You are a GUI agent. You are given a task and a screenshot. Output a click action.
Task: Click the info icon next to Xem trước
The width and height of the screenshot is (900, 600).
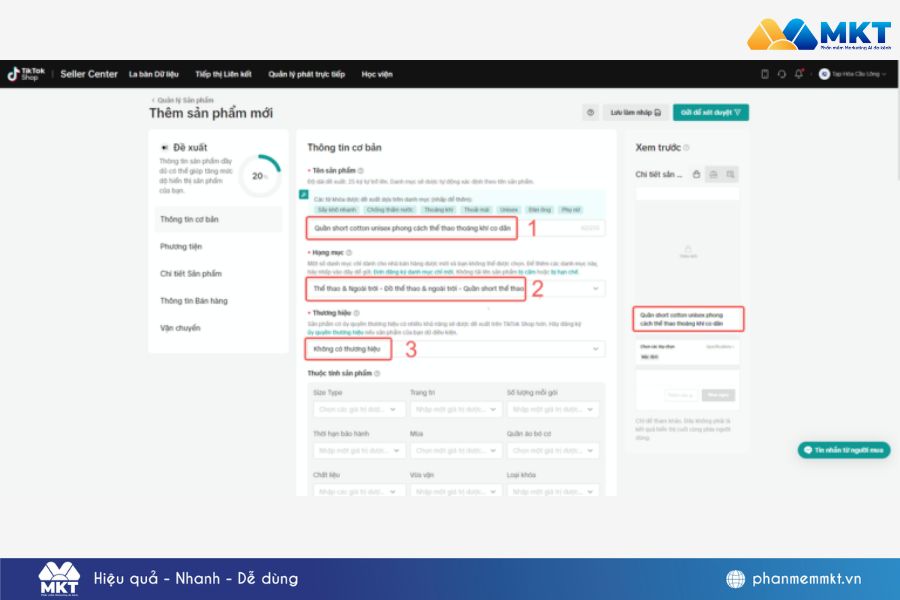[686, 148]
